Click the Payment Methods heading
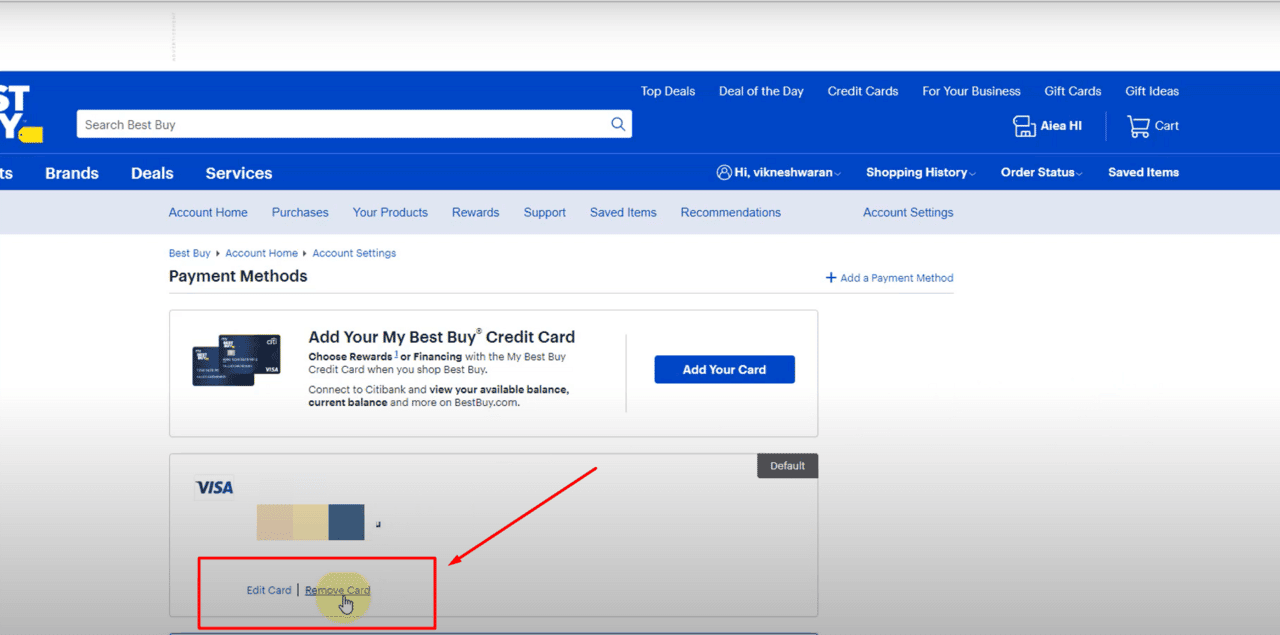 [238, 276]
